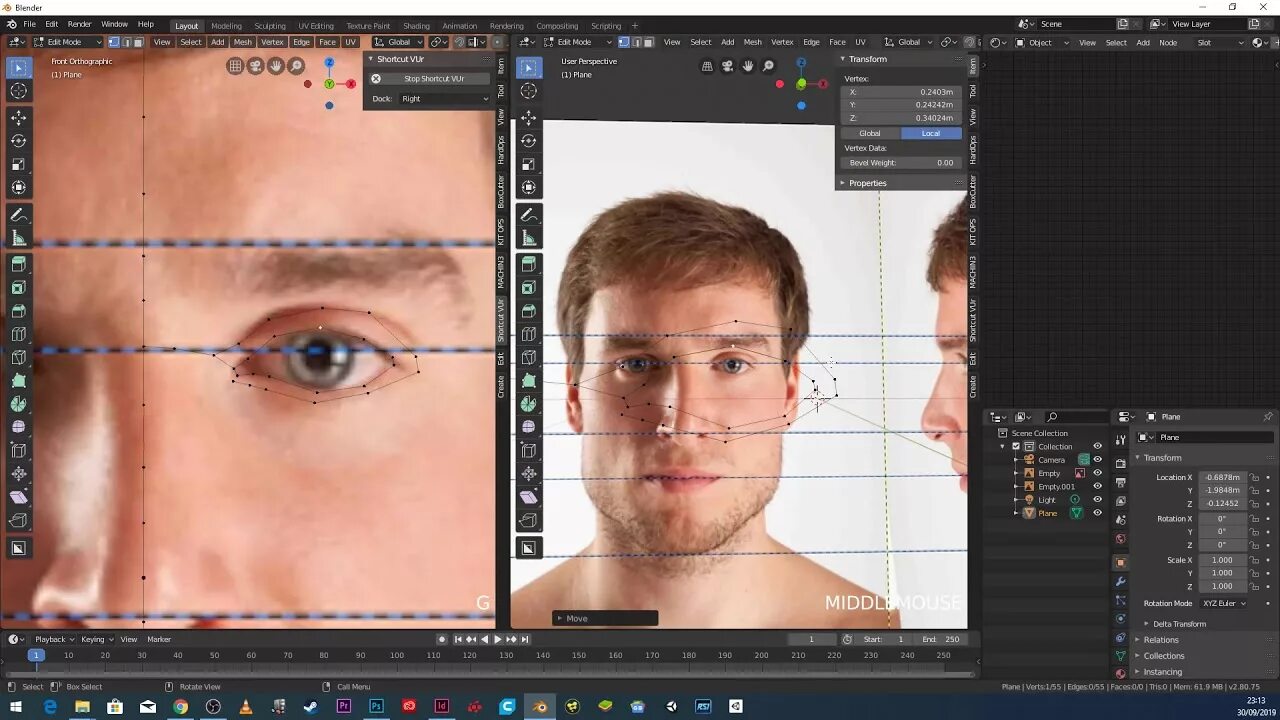The width and height of the screenshot is (1280, 720).
Task: Open Chrome from the taskbar
Action: [x=180, y=706]
